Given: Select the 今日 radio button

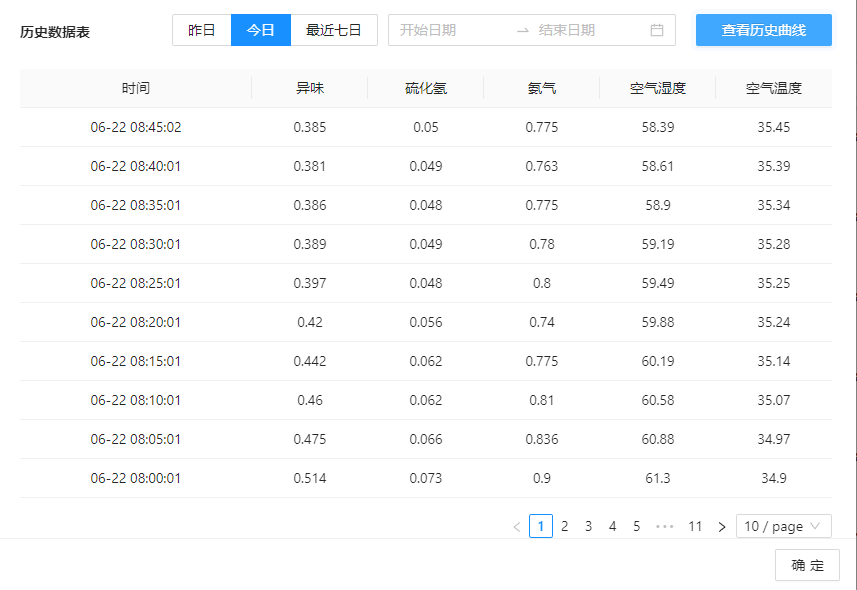Looking at the screenshot, I should pos(261,30).
